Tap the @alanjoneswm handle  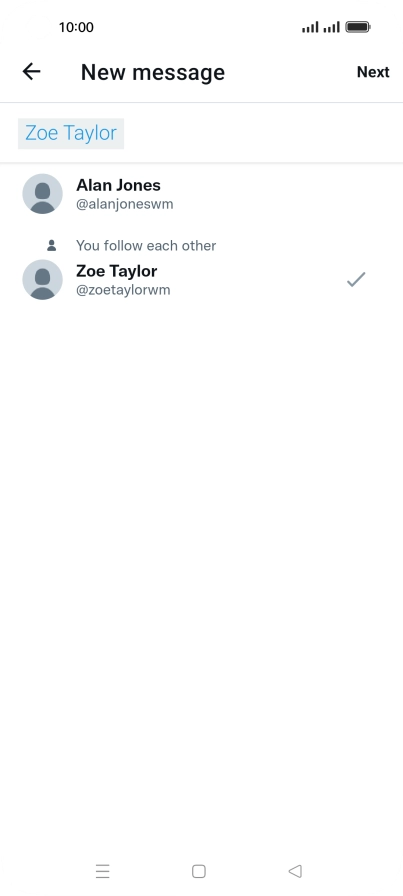[x=125, y=204]
